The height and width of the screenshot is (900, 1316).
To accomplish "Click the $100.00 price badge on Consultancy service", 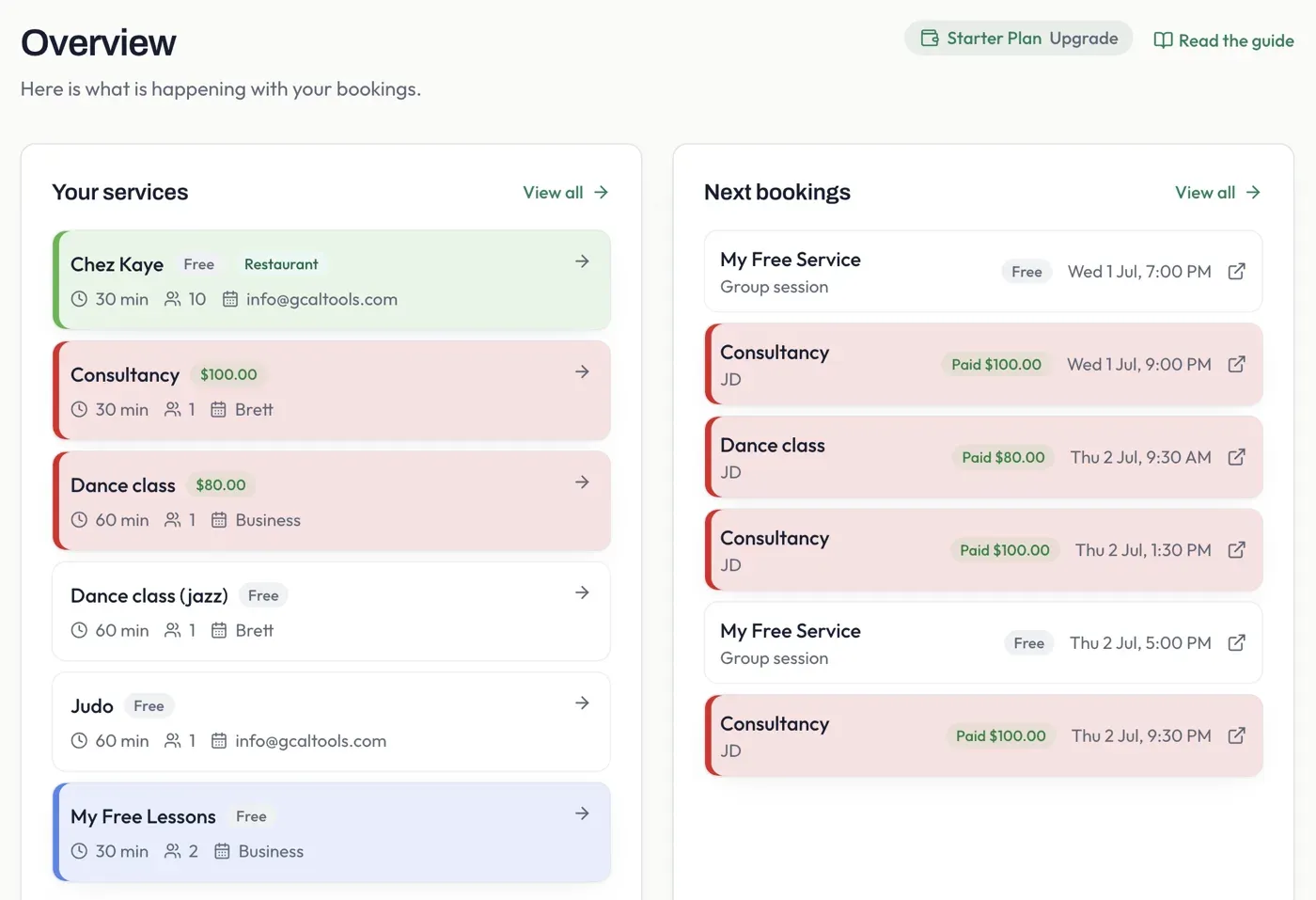I will tap(228, 374).
